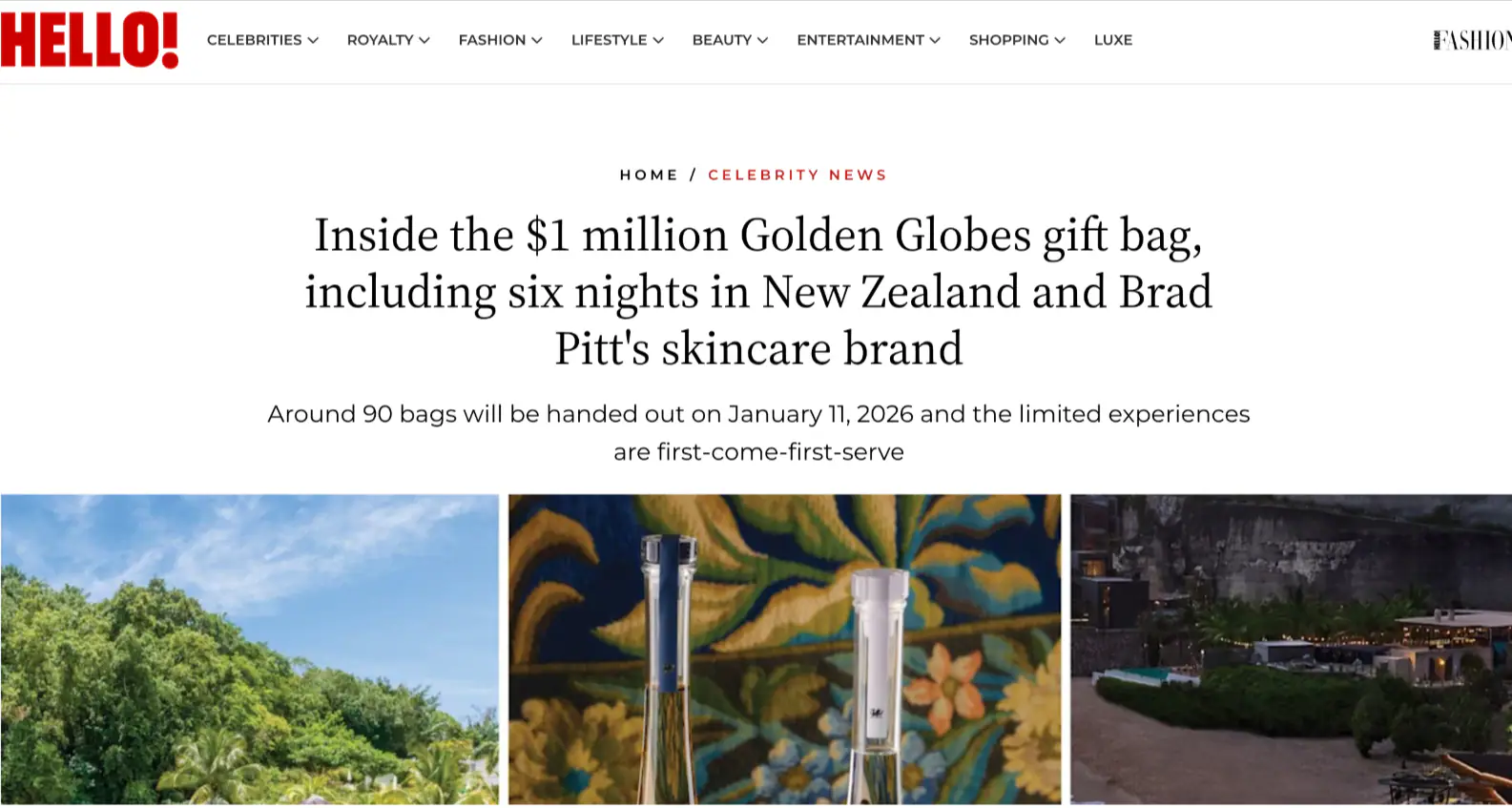This screenshot has height=808, width=1512.
Task: Click the Royalty navigation label
Action: (x=380, y=40)
